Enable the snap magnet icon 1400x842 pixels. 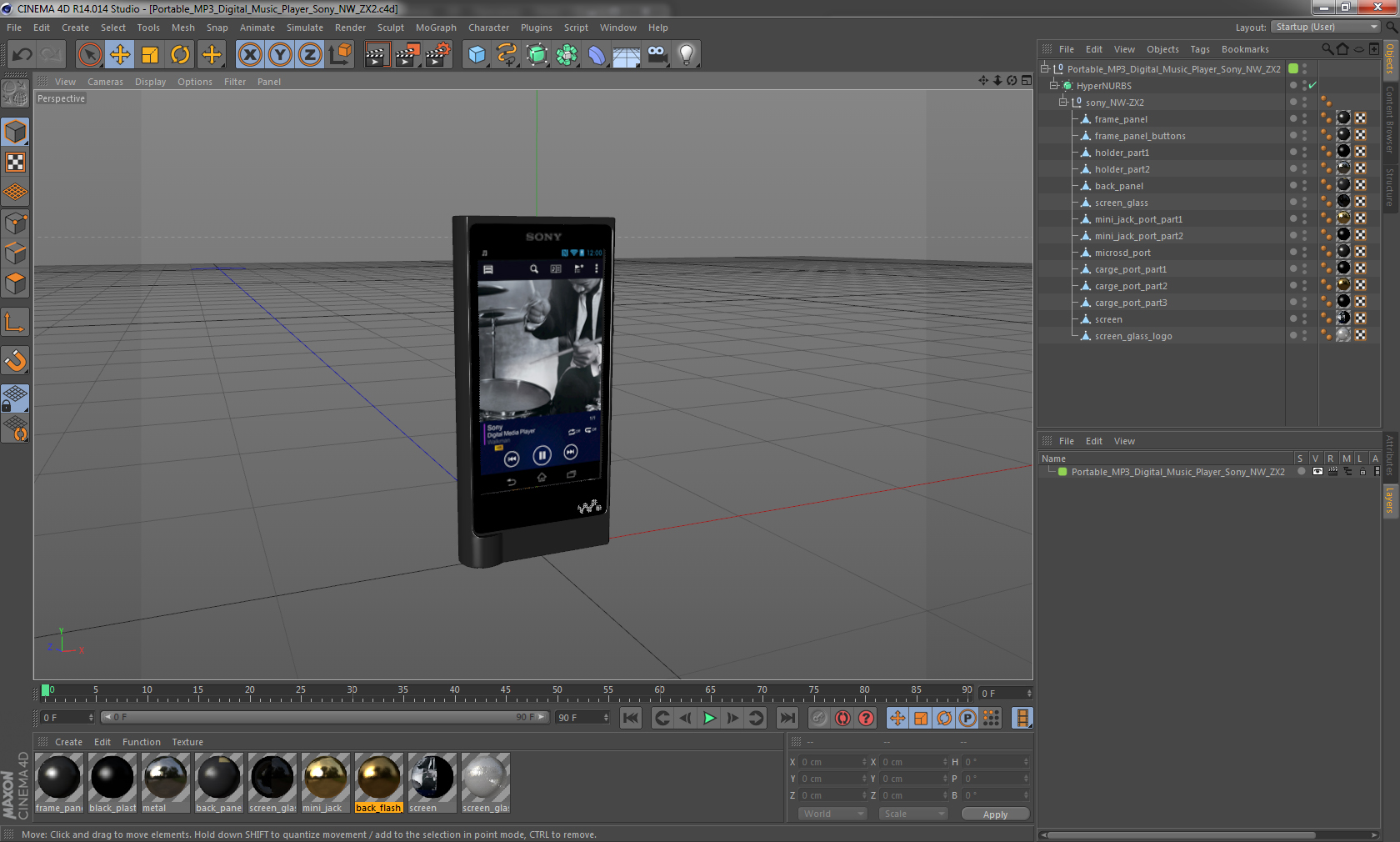16,360
